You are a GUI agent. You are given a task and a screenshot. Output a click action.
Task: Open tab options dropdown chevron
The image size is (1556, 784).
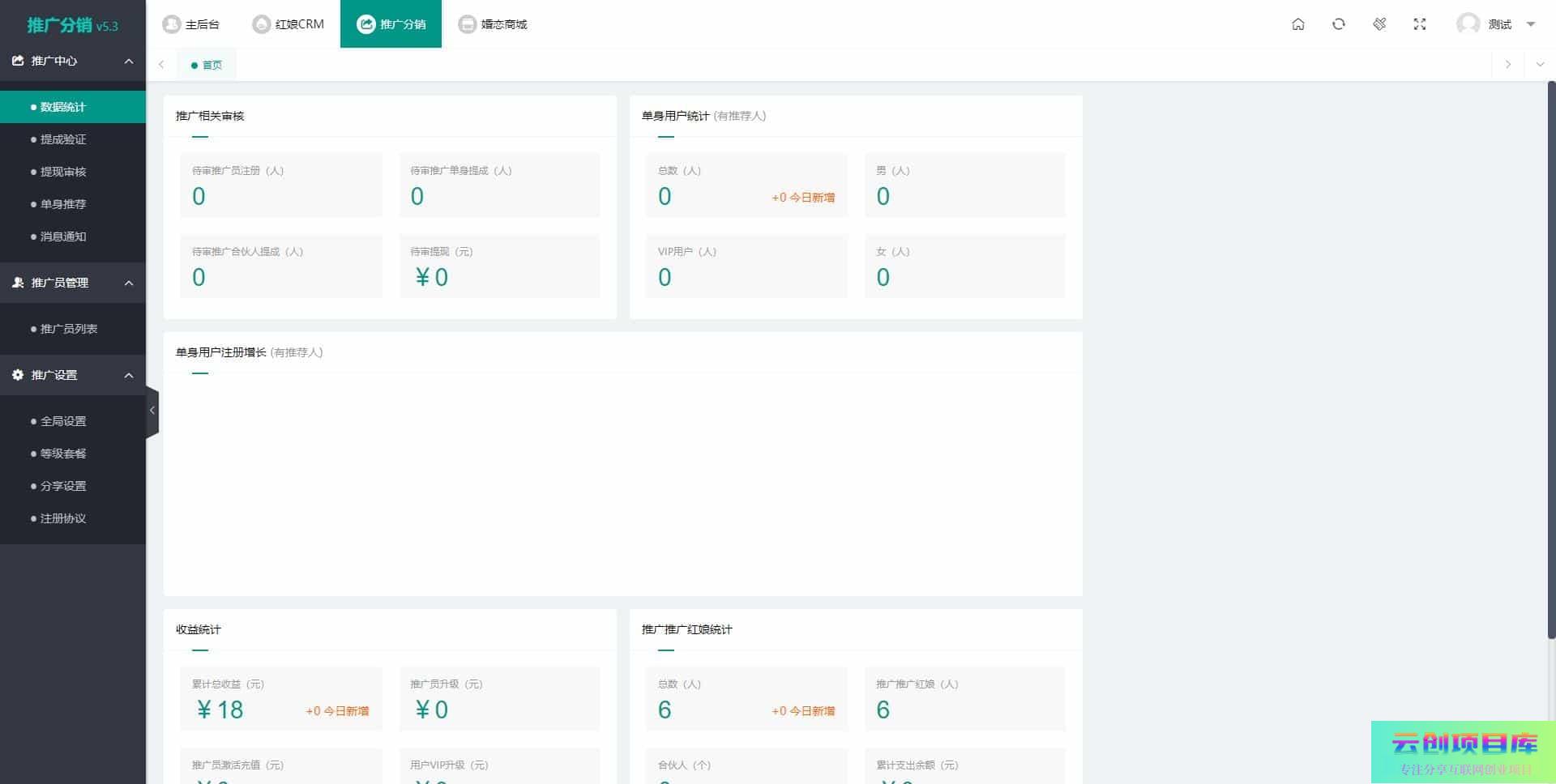click(x=1540, y=65)
